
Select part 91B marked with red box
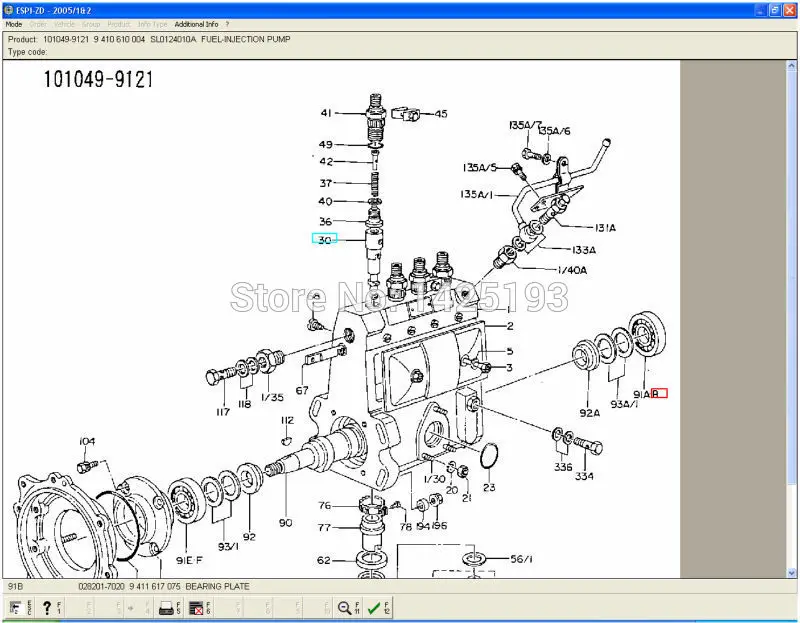[658, 394]
